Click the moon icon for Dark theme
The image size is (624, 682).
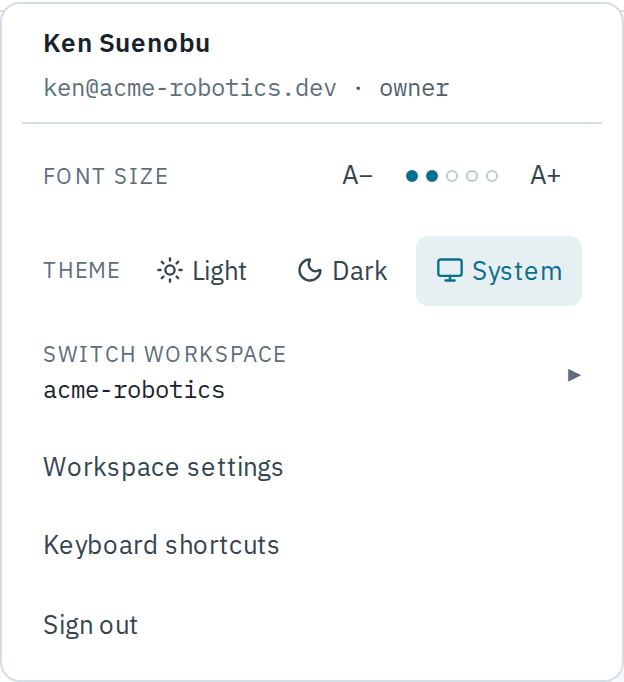coord(310,271)
